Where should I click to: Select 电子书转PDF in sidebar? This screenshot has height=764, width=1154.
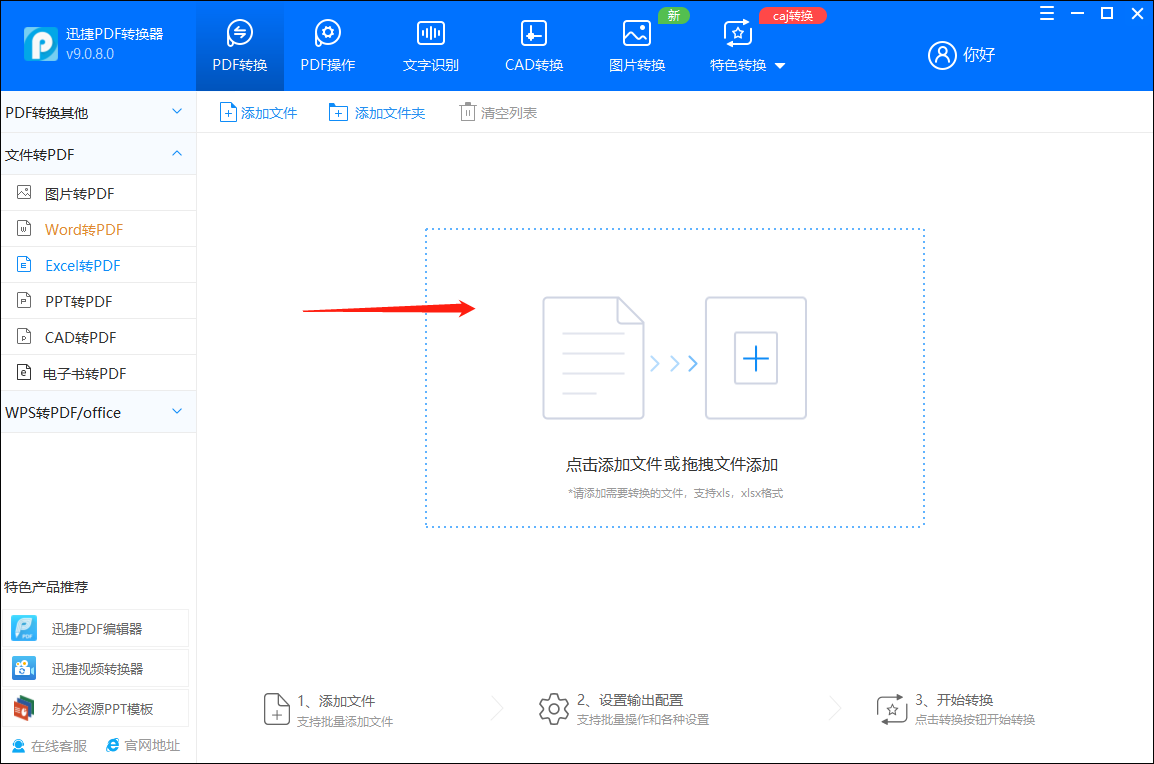(x=98, y=373)
